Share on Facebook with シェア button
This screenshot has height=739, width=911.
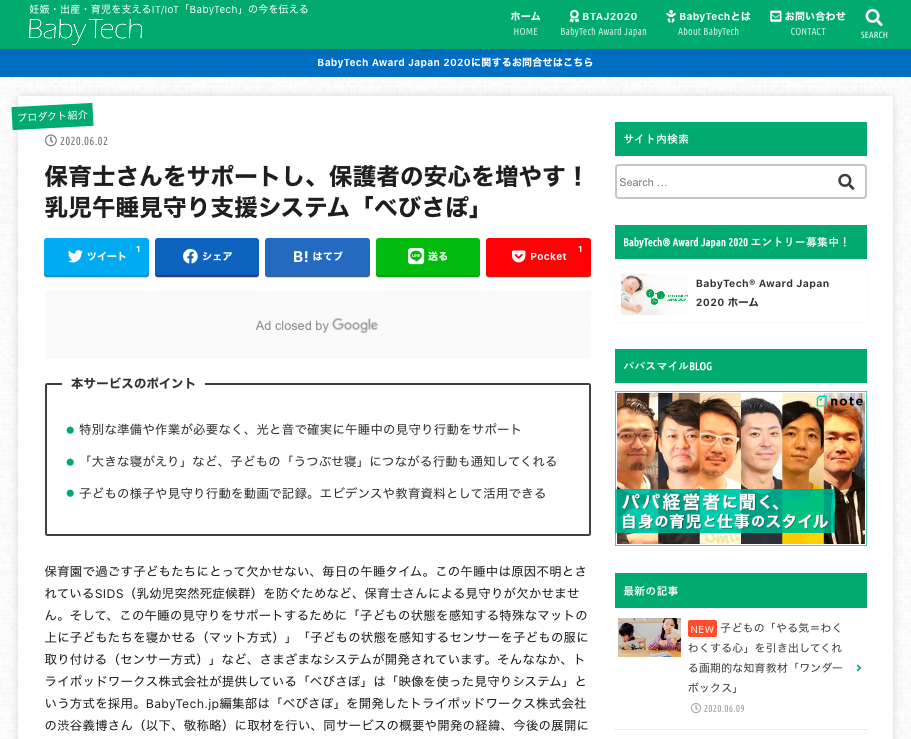(207, 256)
